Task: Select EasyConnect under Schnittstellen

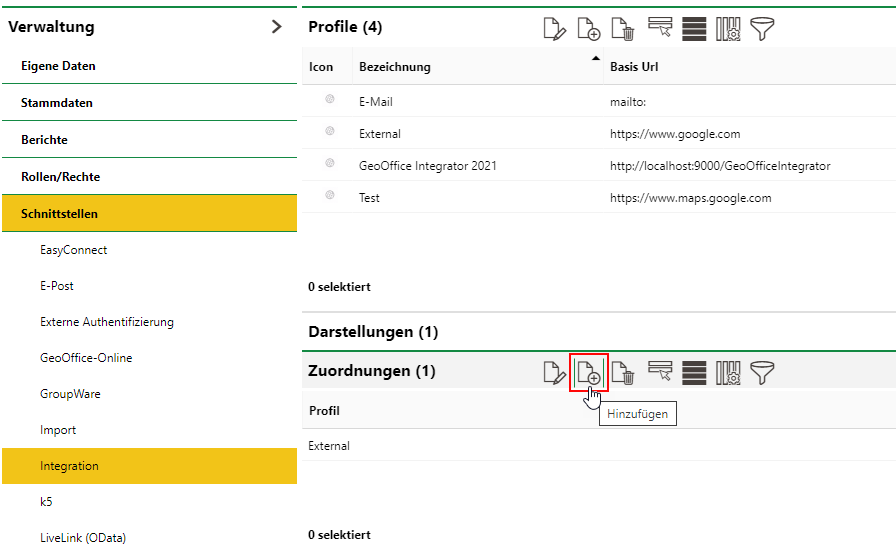Action: pos(73,250)
